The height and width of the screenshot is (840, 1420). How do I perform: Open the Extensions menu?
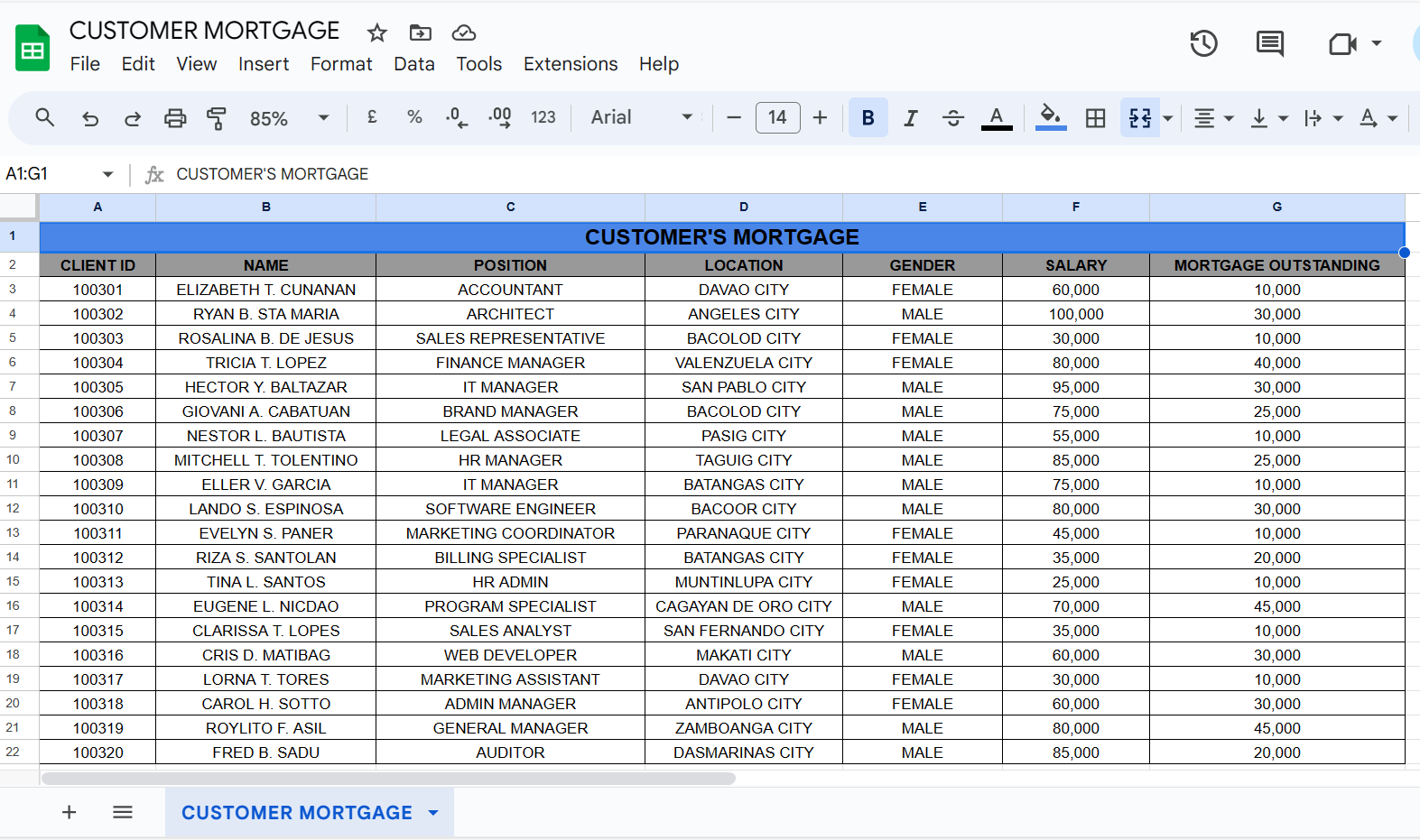(571, 64)
